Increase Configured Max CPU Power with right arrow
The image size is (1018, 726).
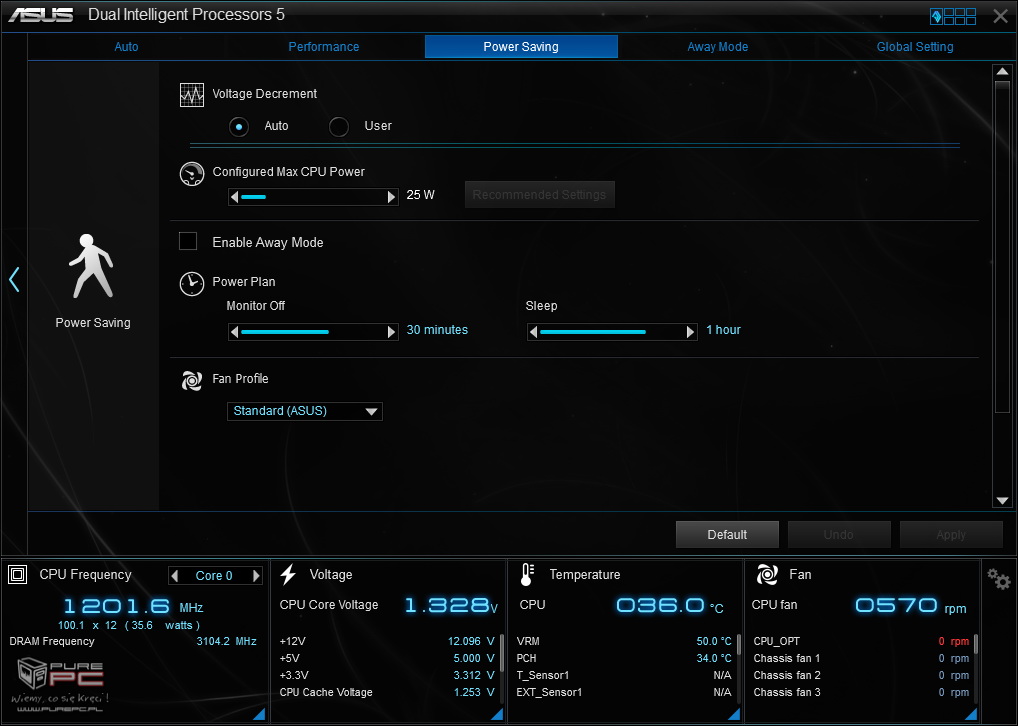click(391, 197)
